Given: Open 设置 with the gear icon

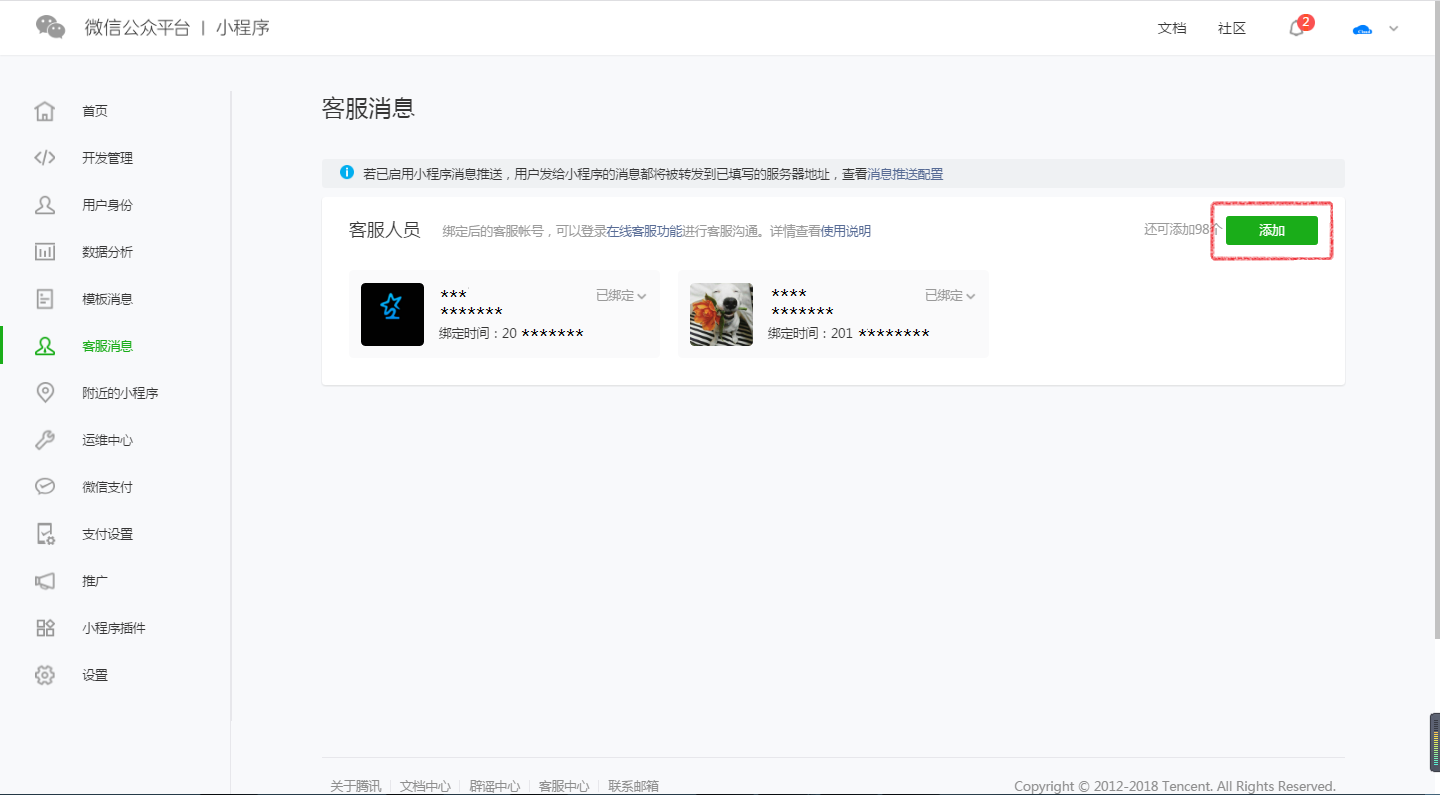Looking at the screenshot, I should (x=45, y=674).
